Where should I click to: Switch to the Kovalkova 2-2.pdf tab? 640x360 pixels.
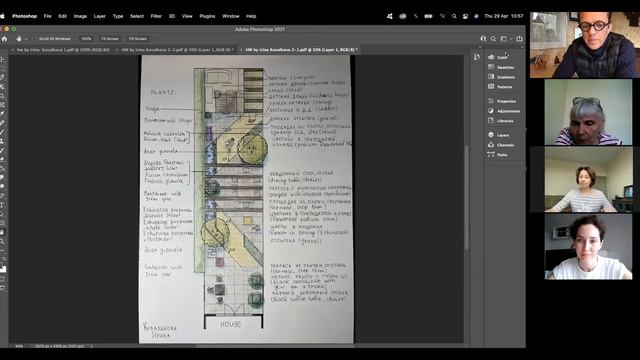(177, 50)
